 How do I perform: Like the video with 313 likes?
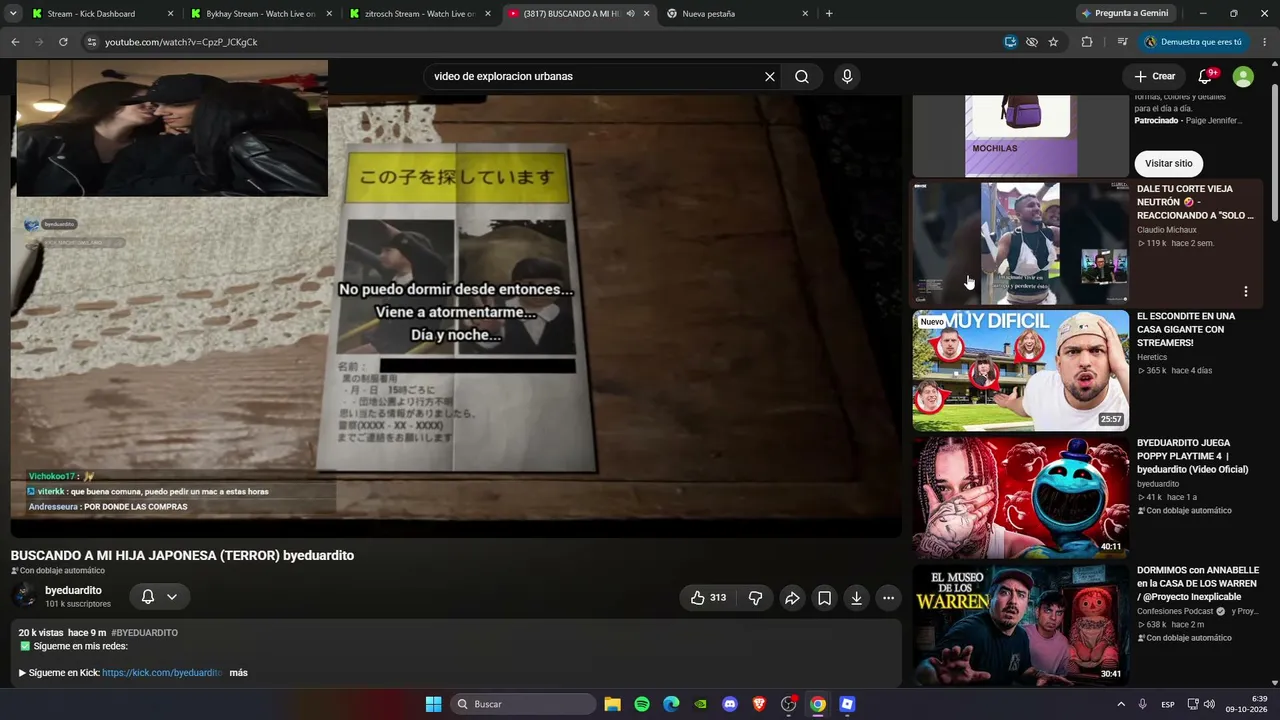pos(708,598)
